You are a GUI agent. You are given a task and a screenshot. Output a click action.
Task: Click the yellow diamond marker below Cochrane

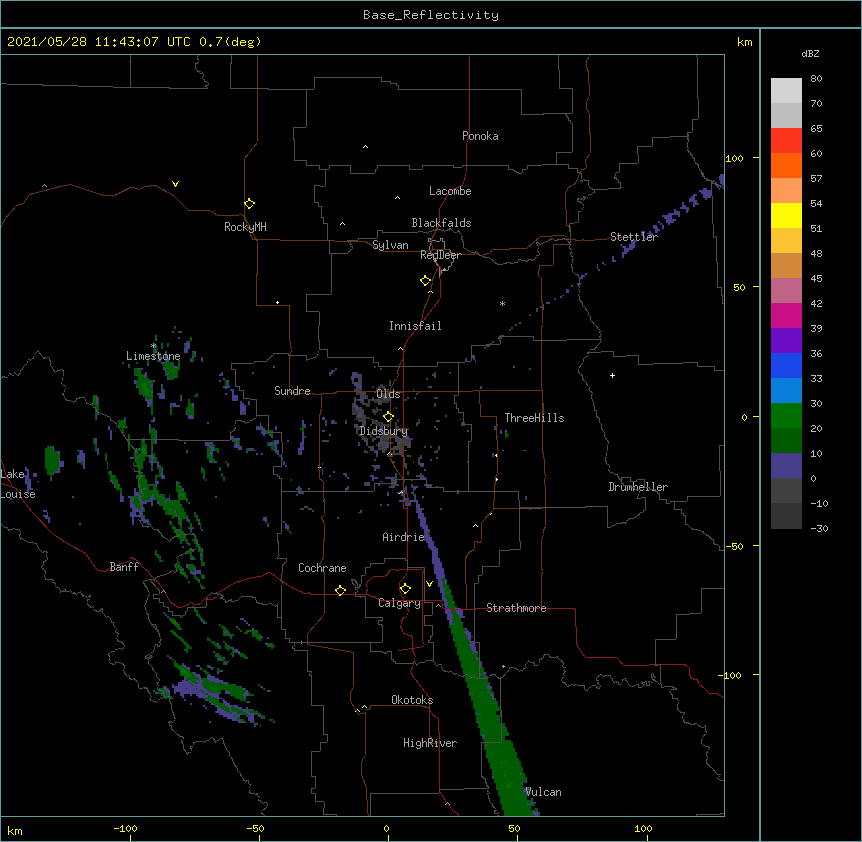point(340,590)
